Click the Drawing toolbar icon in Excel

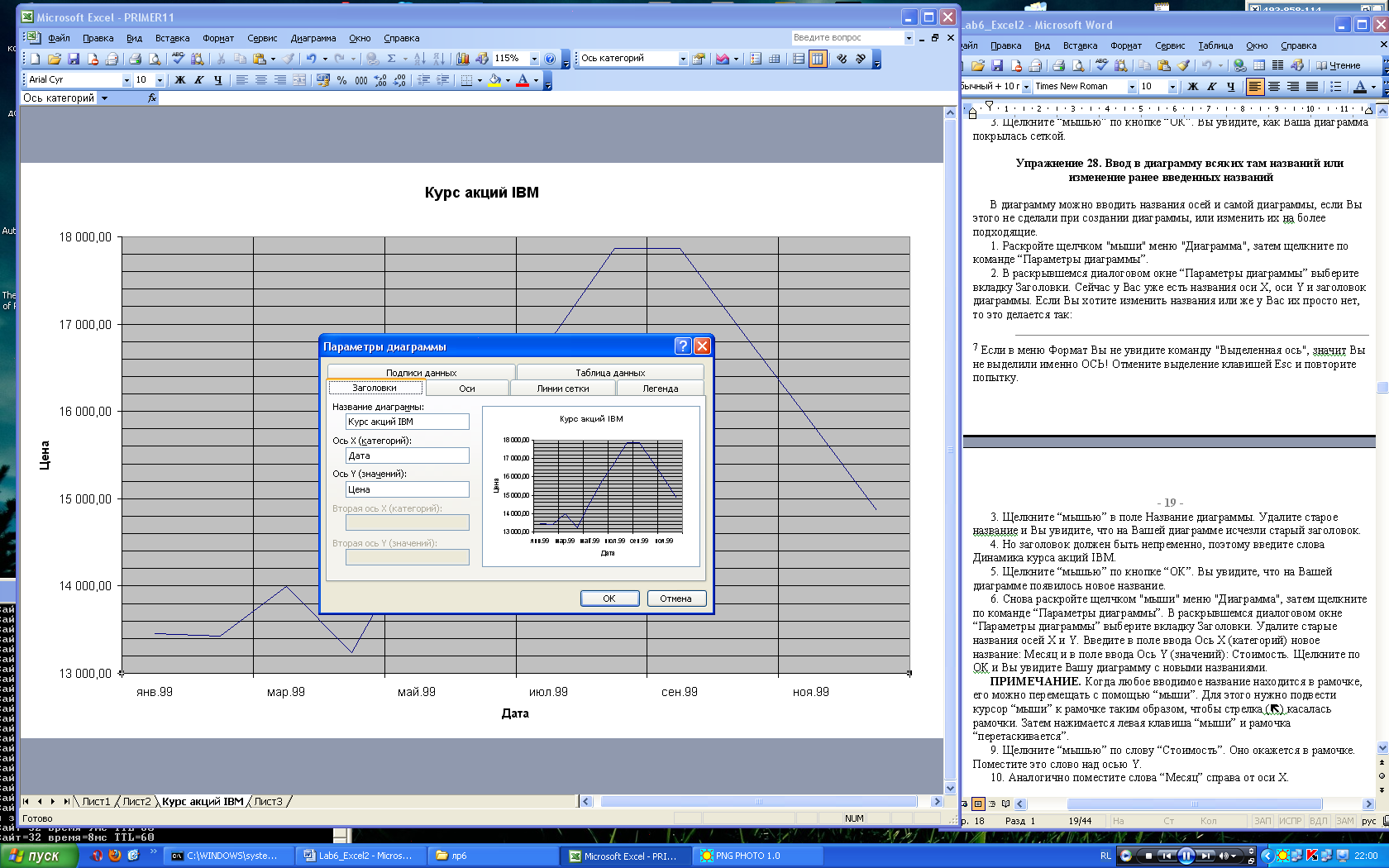tap(482, 59)
